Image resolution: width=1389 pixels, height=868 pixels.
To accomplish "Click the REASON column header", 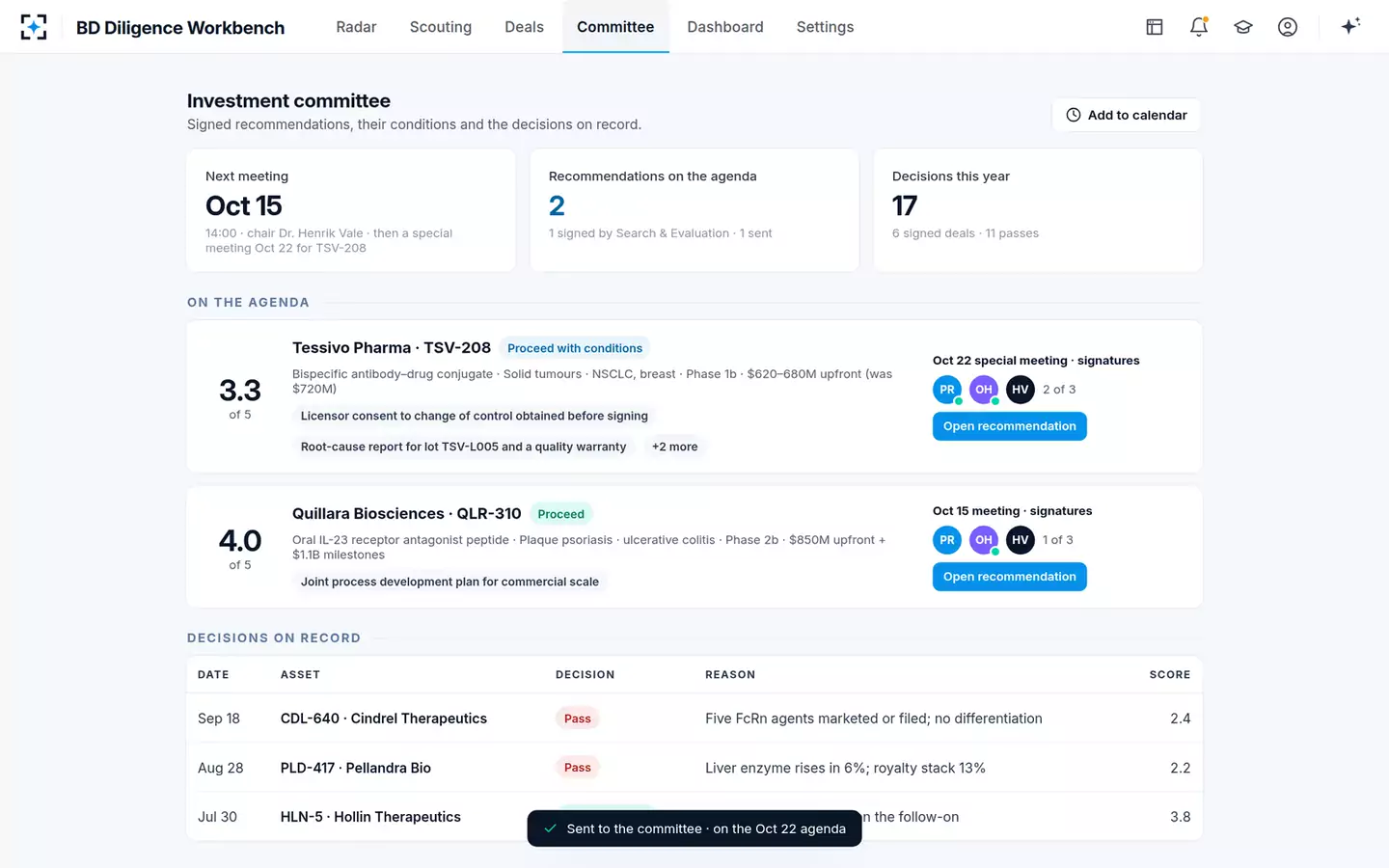I will pos(730,675).
